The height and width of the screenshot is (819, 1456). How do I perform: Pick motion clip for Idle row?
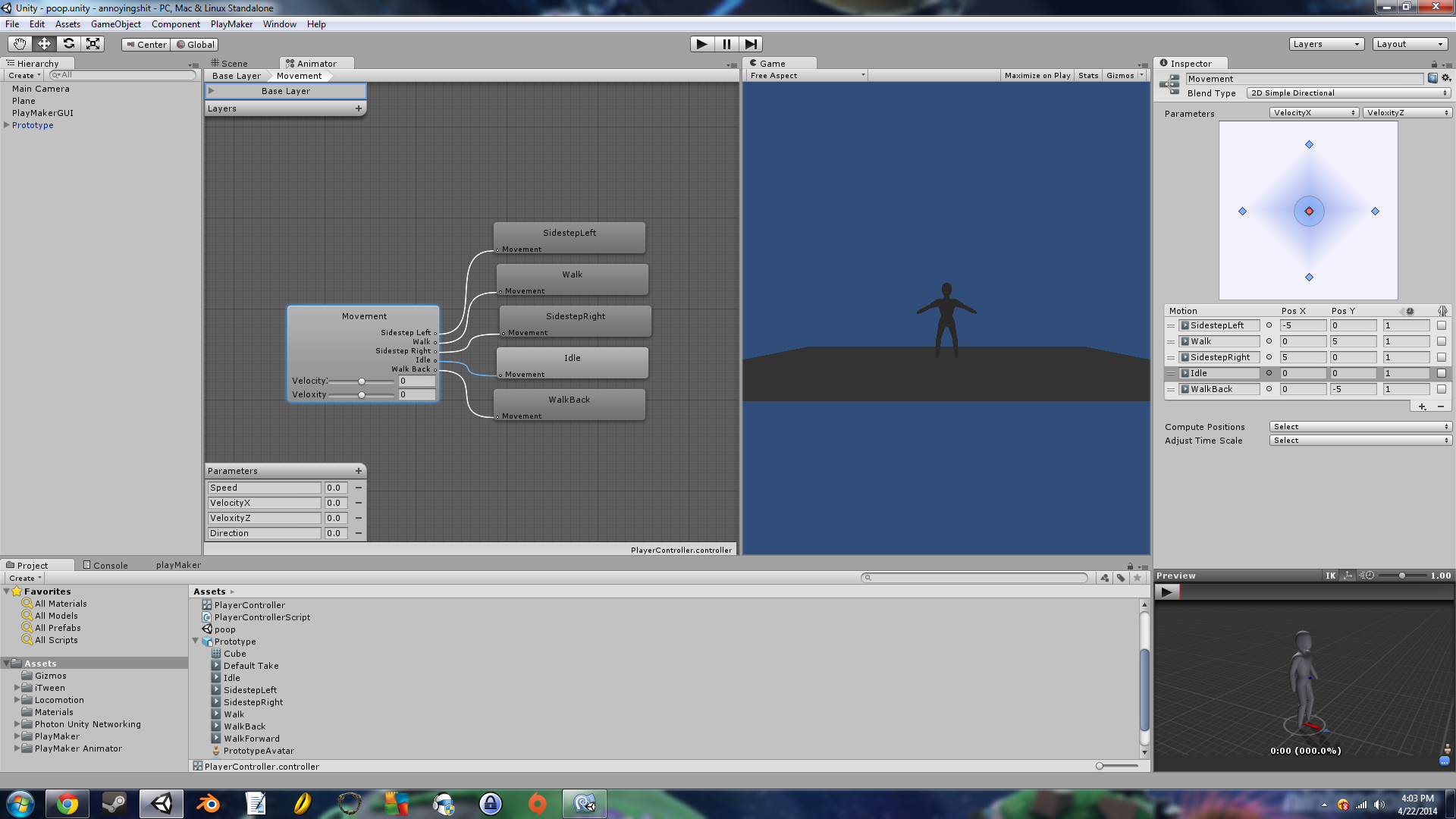(x=1269, y=373)
